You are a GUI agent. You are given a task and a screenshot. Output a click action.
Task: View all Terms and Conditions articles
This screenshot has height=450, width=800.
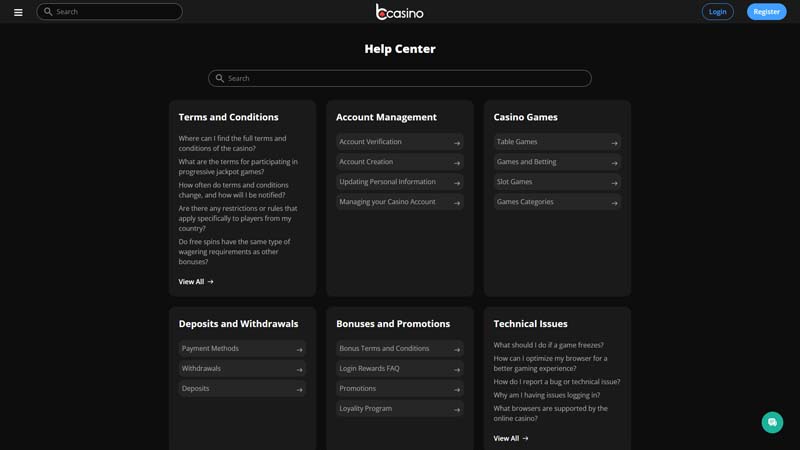click(x=196, y=282)
